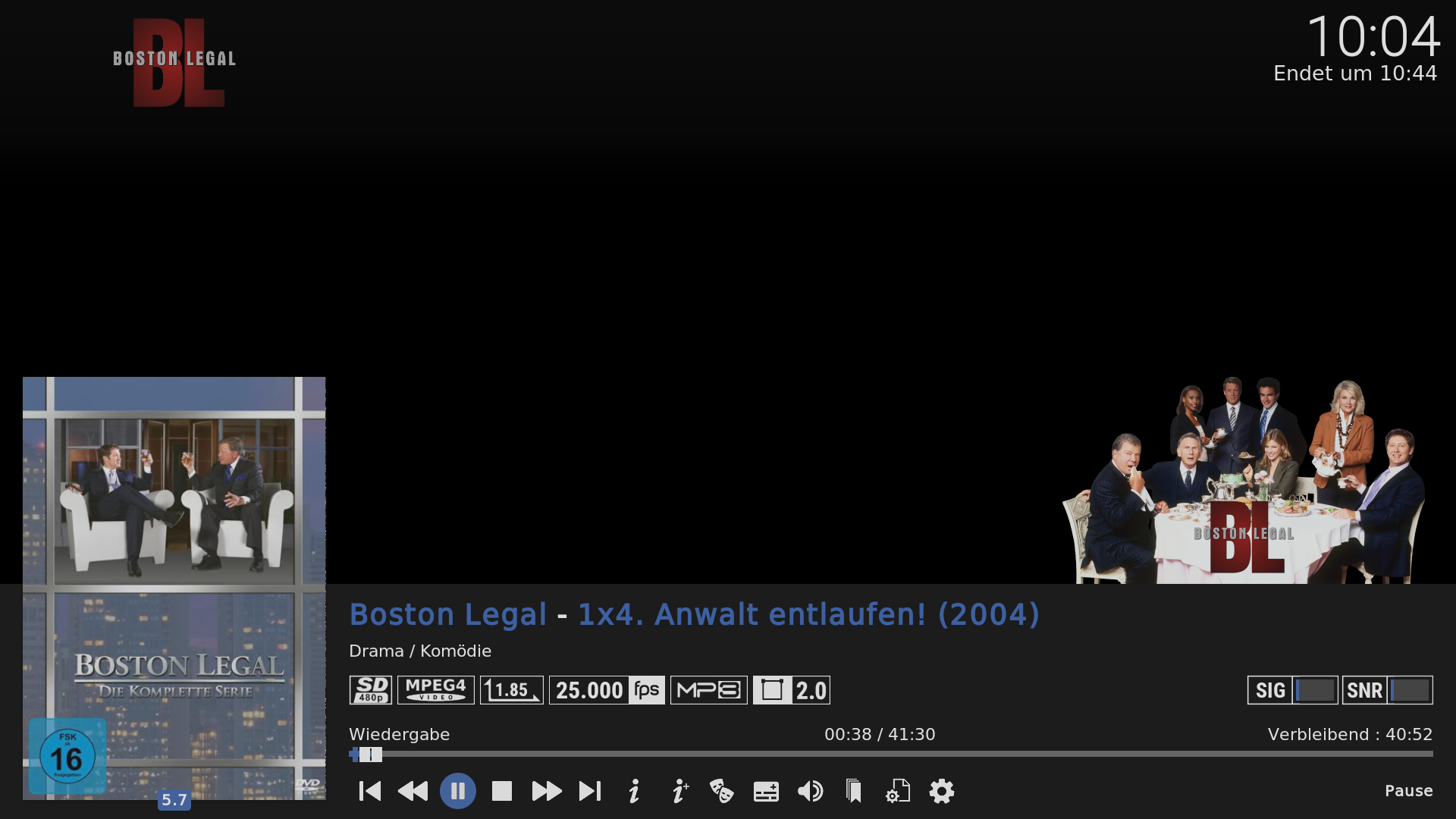Open the subtitles settings icon
This screenshot has height=819, width=1456.
(766, 792)
